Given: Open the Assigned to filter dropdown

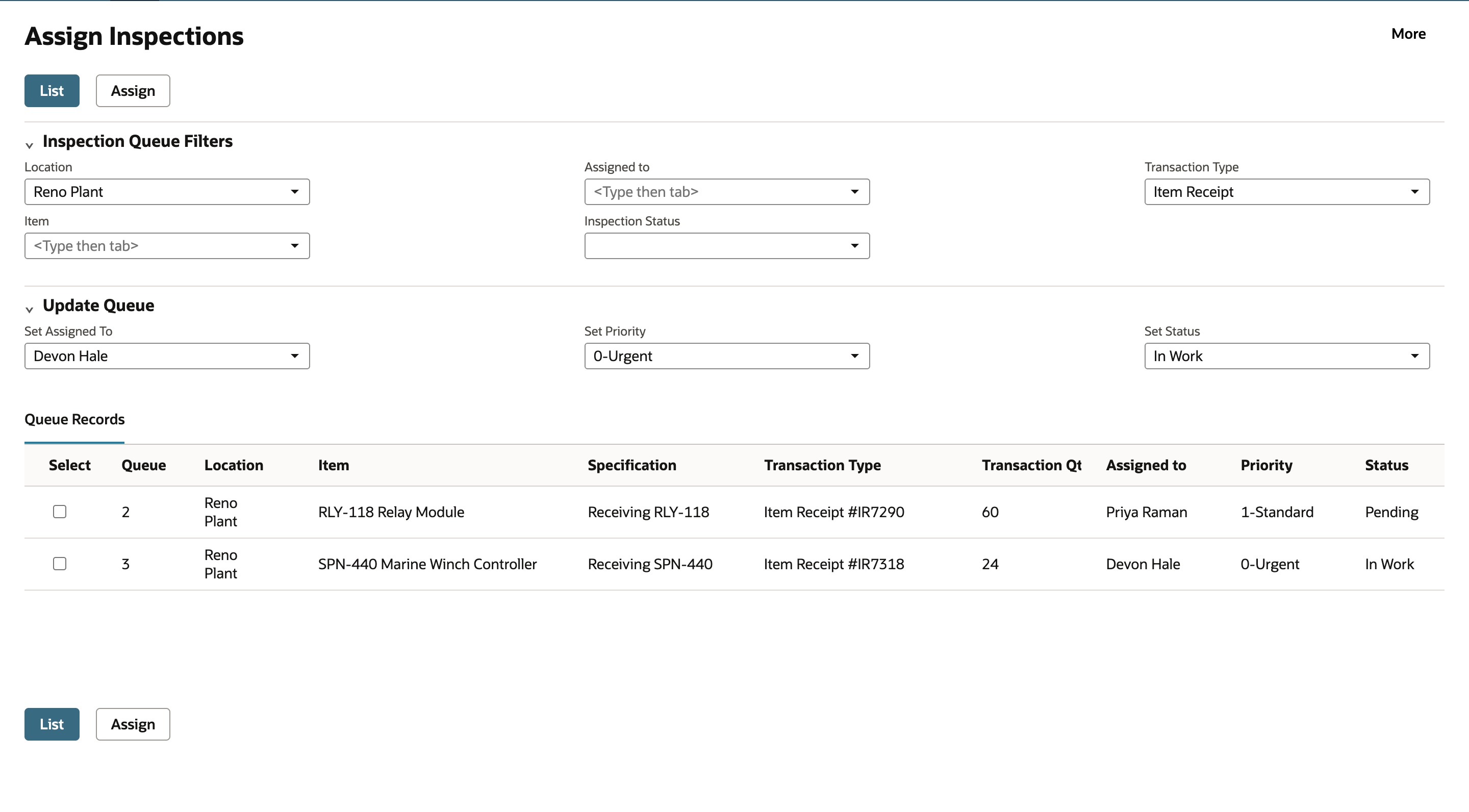Looking at the screenshot, I should (x=727, y=192).
